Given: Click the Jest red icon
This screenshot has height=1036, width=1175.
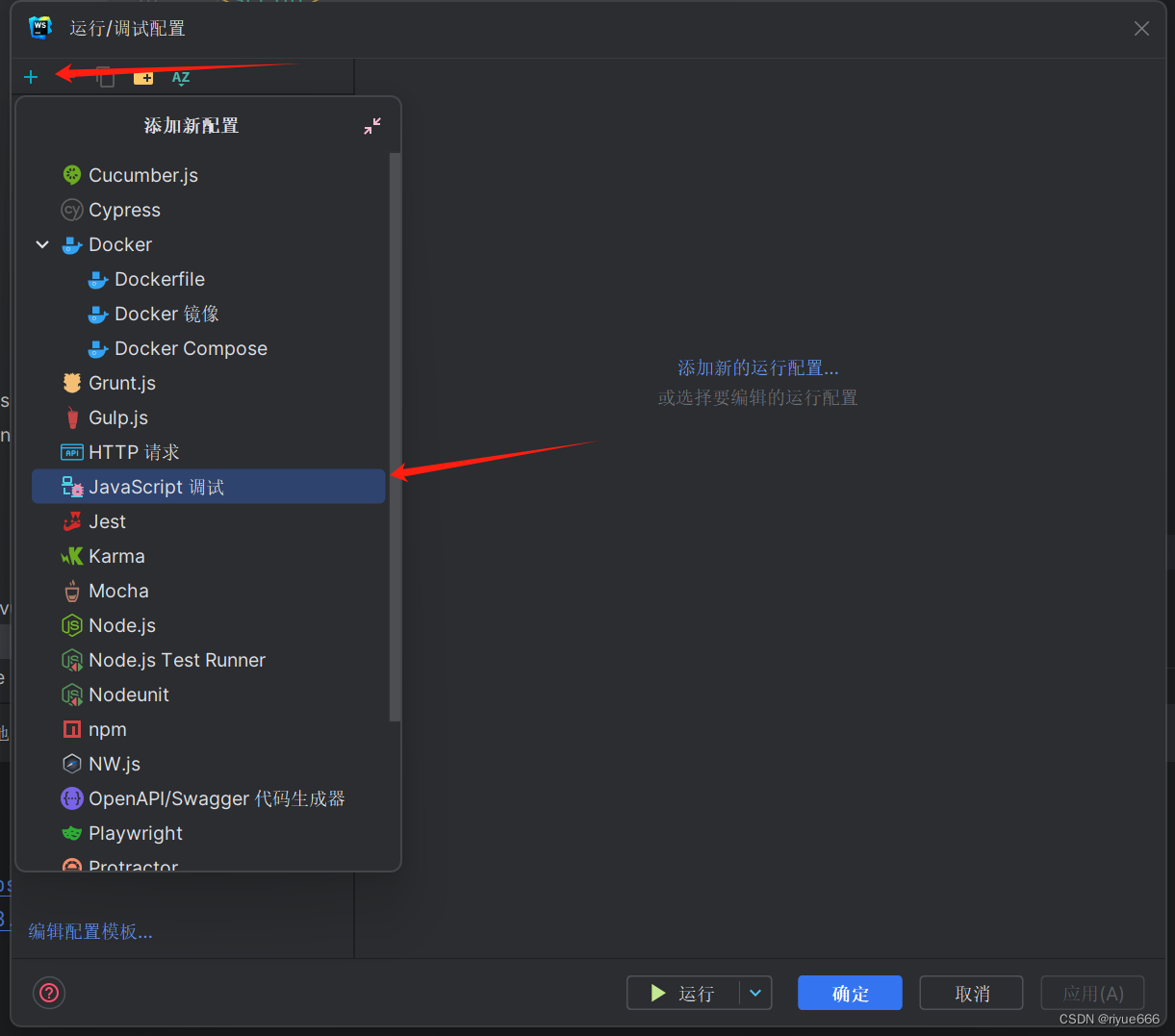Looking at the screenshot, I should tap(72, 521).
